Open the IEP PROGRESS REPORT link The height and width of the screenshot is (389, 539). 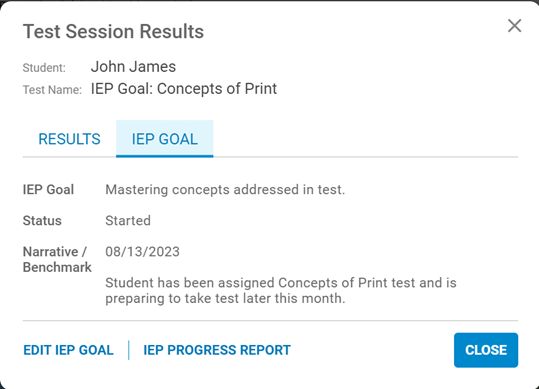point(217,350)
